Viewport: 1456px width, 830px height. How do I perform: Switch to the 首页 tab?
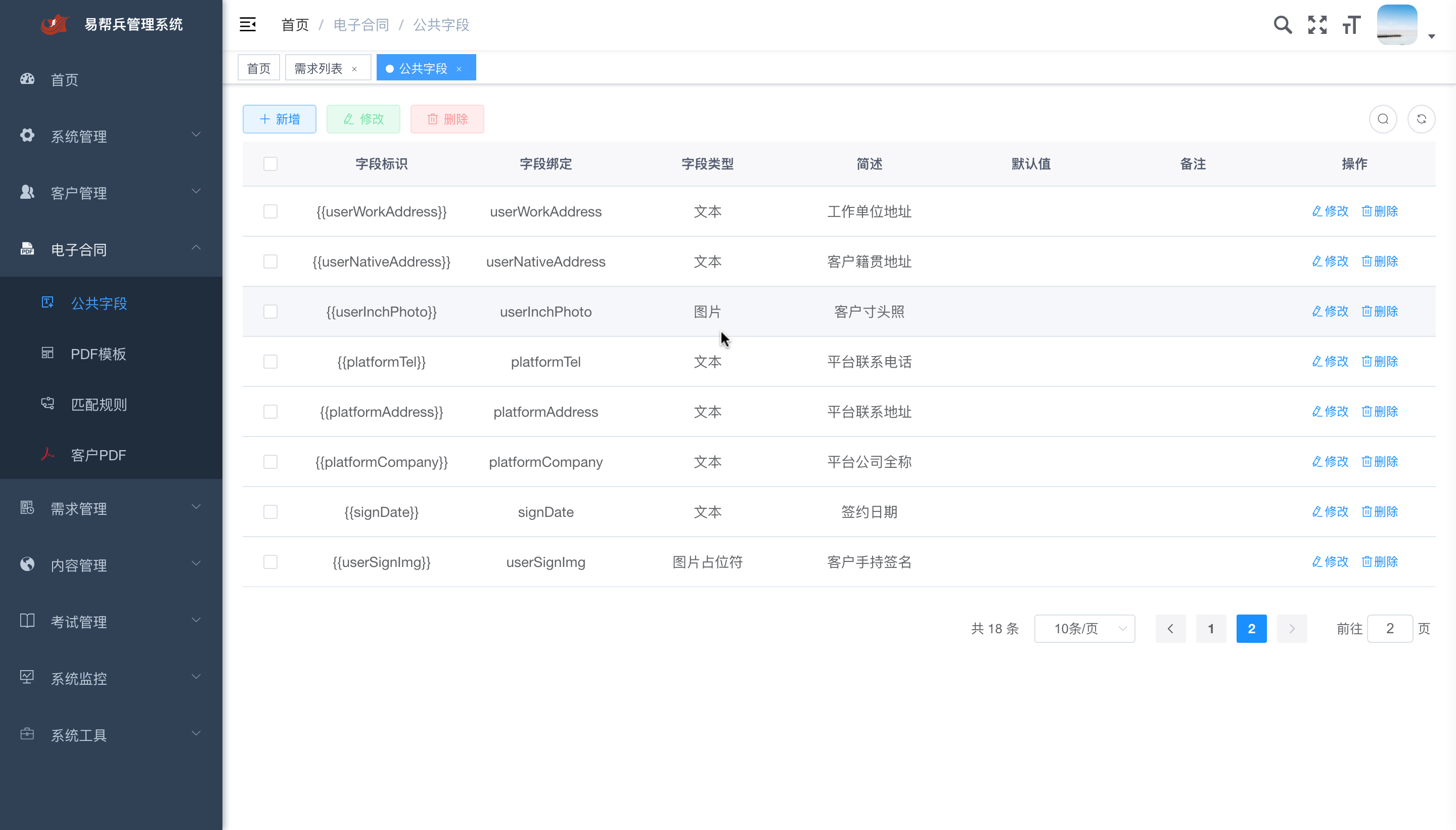point(259,68)
